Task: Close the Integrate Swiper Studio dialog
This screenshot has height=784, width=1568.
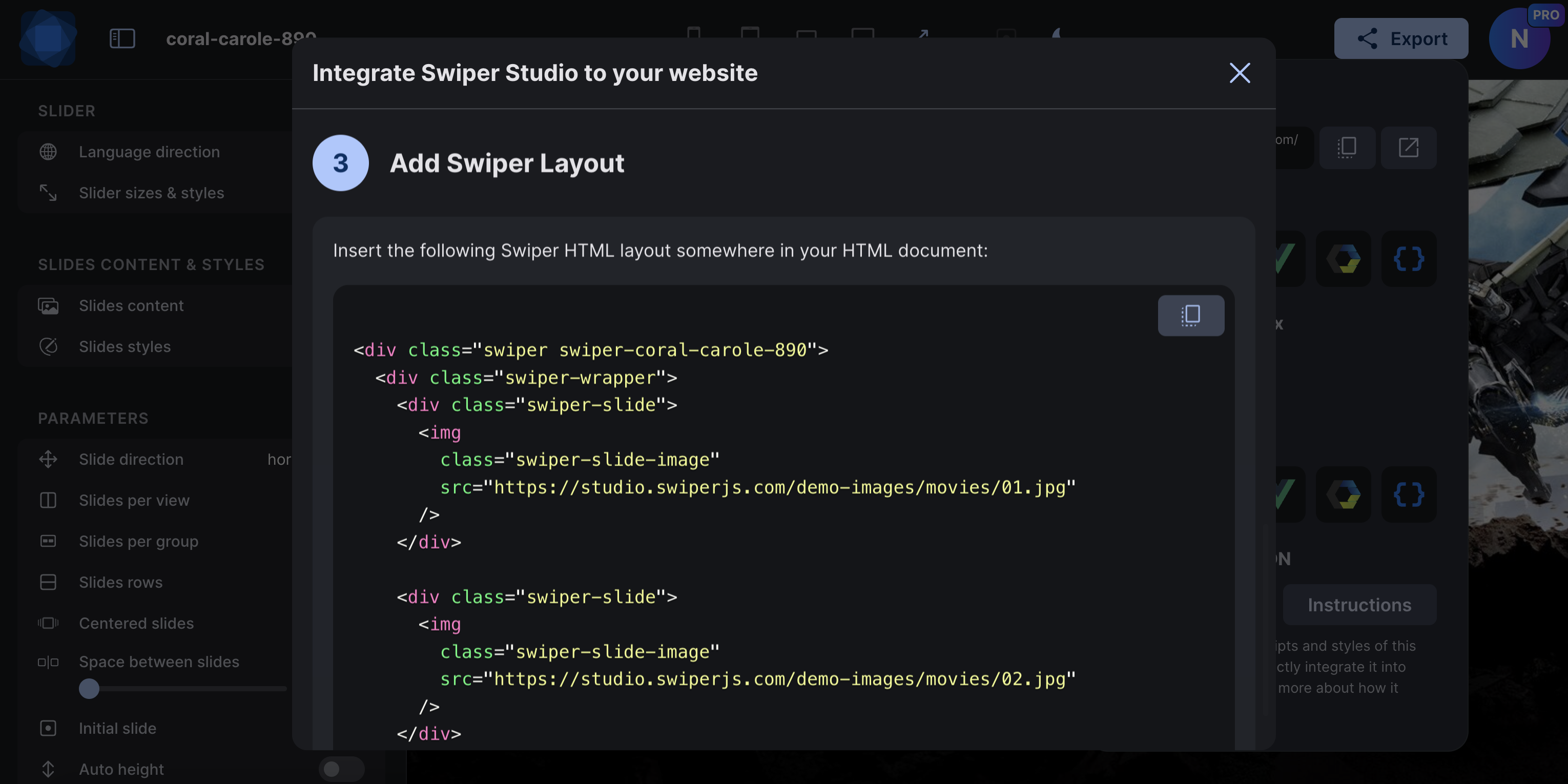Action: click(x=1240, y=73)
